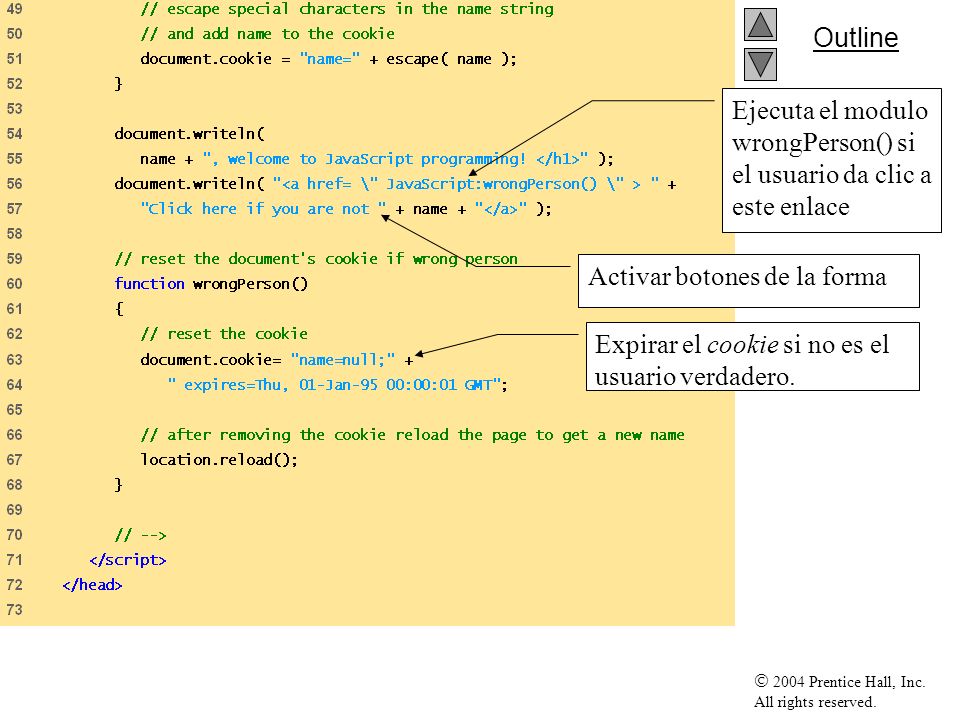Click line number "73" in the gutter

14,610
